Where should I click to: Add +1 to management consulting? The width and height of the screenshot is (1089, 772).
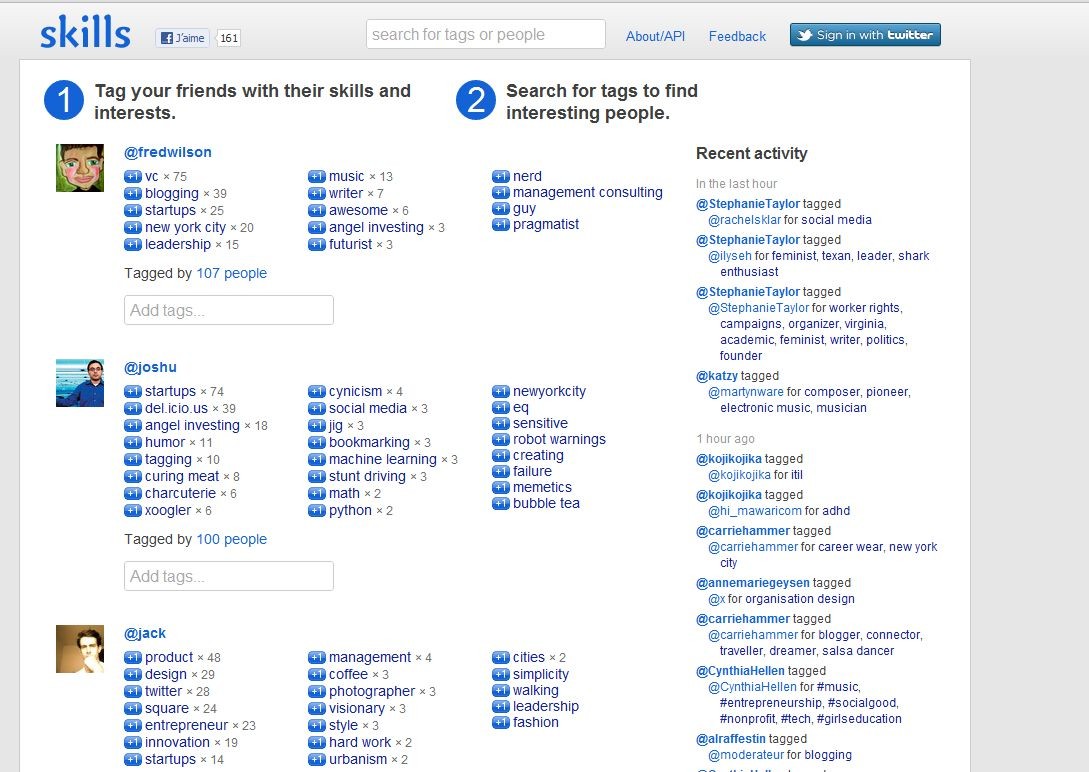tap(501, 192)
